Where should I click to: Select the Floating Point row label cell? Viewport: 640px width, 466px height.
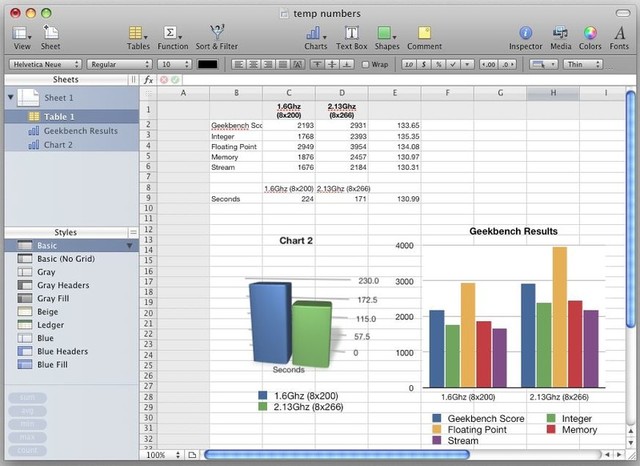point(236,146)
